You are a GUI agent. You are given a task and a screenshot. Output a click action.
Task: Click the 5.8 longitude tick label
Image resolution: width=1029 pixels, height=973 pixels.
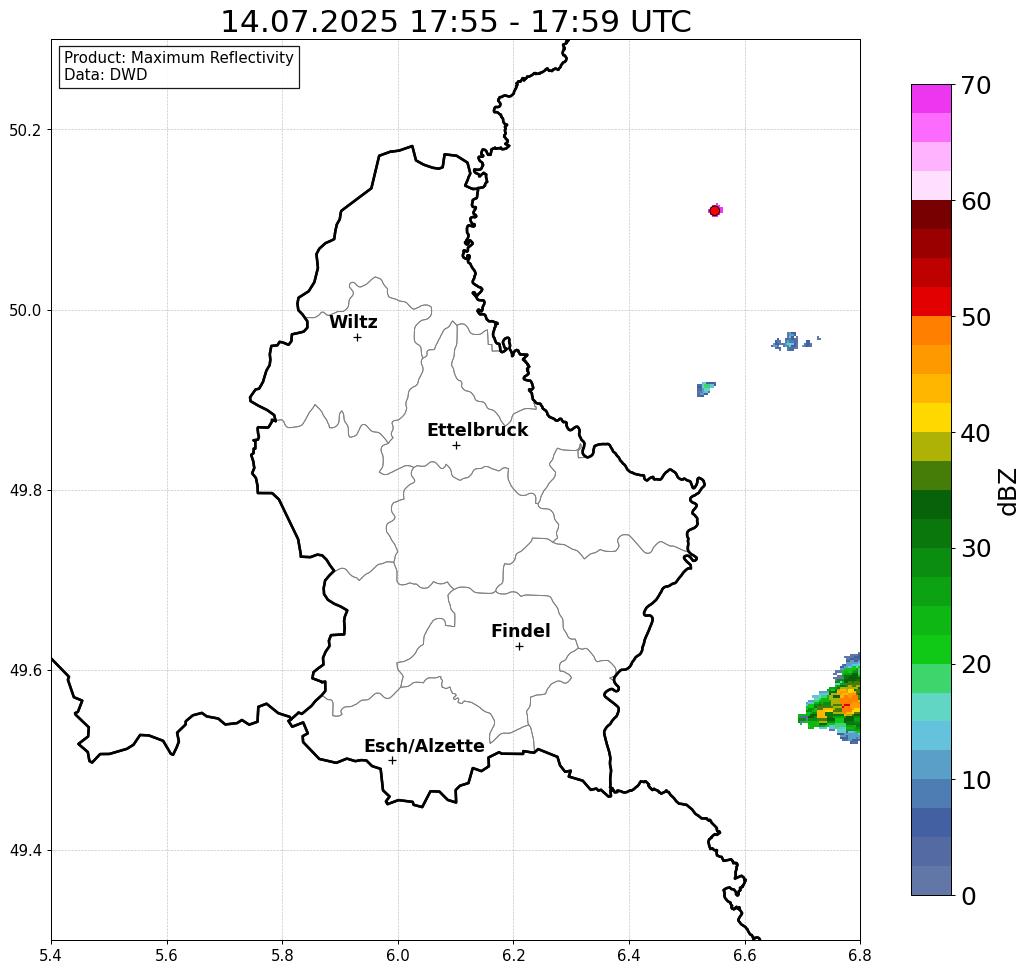[282, 955]
